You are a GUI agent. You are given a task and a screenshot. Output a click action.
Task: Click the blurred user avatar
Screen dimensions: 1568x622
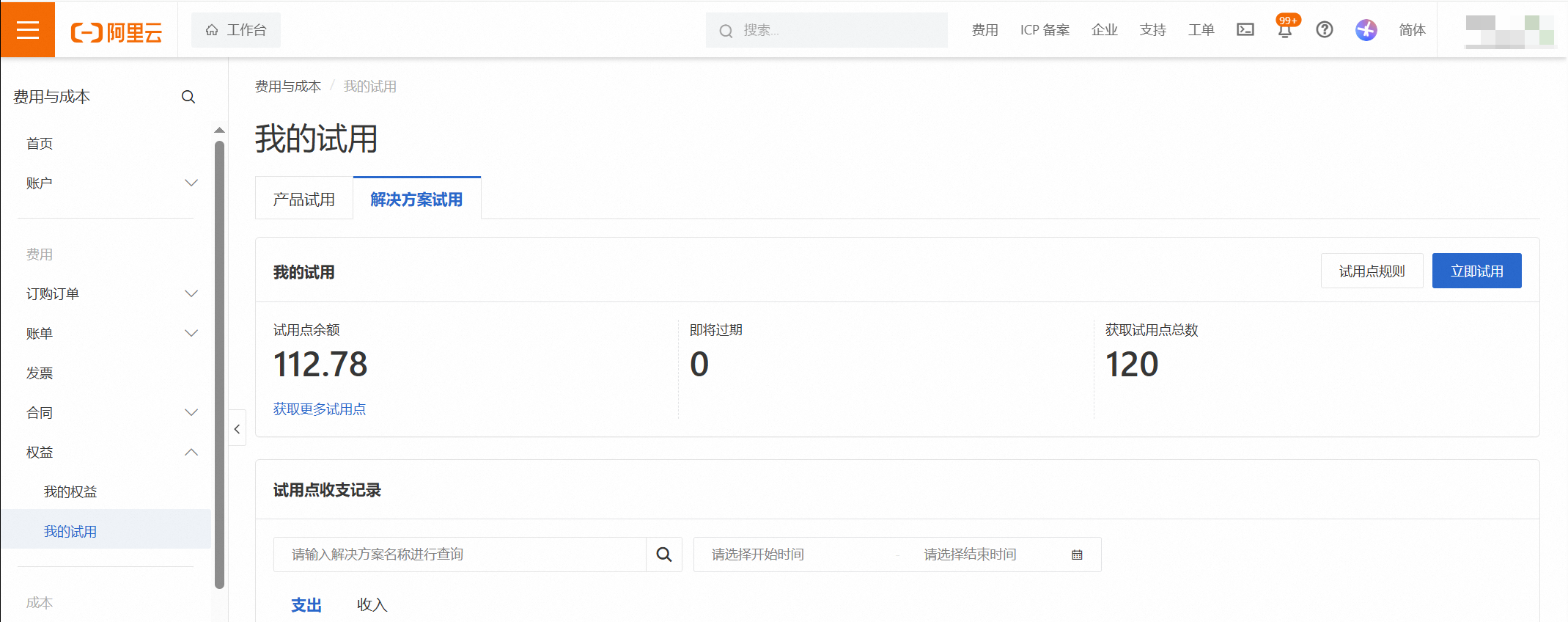(1509, 32)
